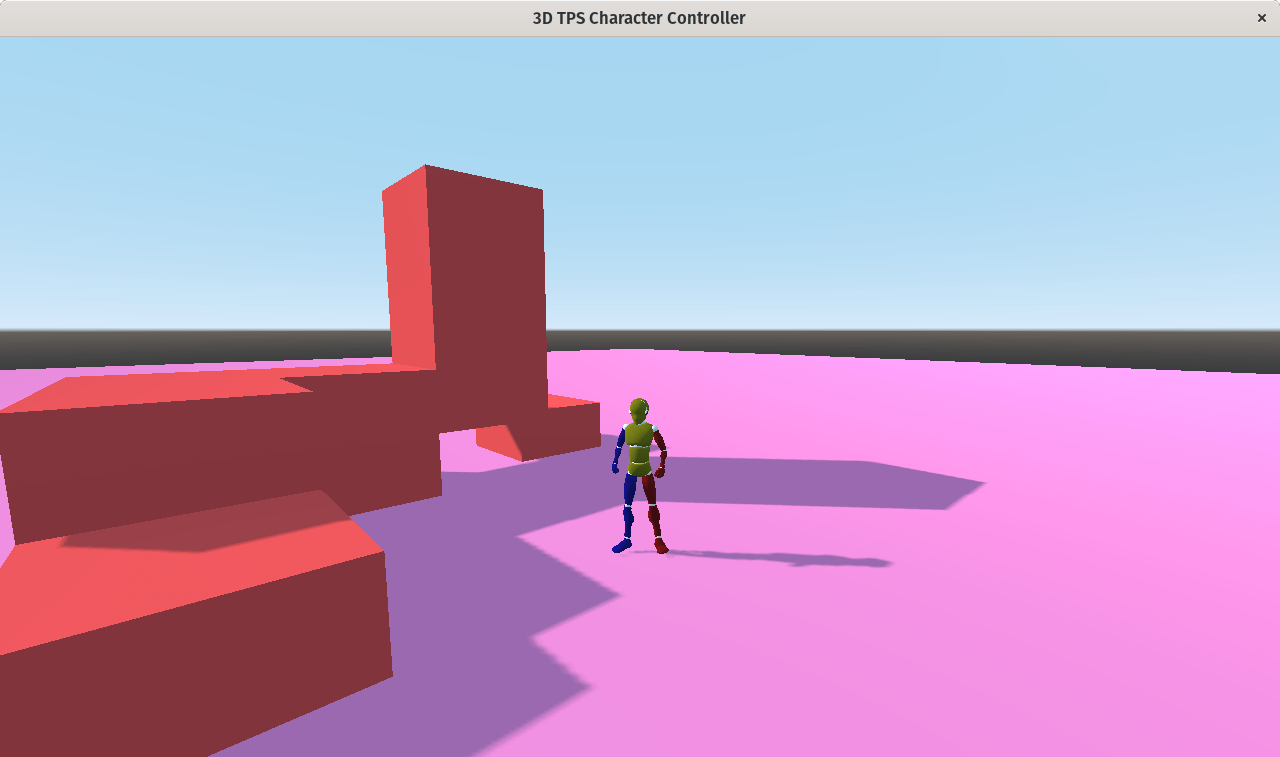
Task: Click the character's olive green head
Action: (638, 409)
